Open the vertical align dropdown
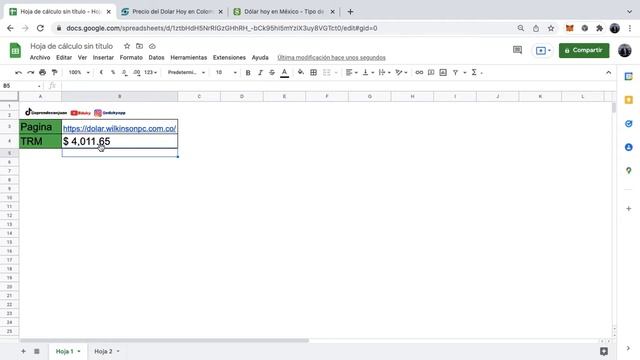Screen dimensions: 640x360 click(368, 72)
